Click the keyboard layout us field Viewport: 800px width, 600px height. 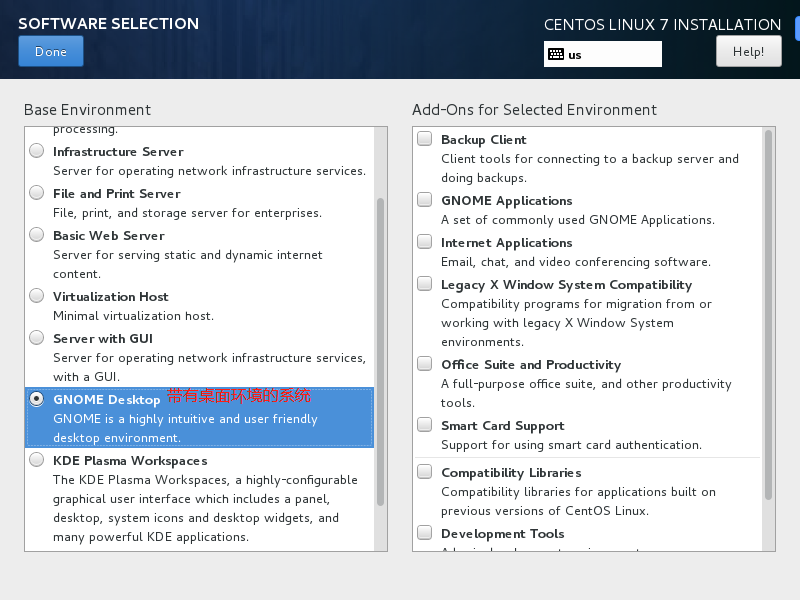[612, 55]
